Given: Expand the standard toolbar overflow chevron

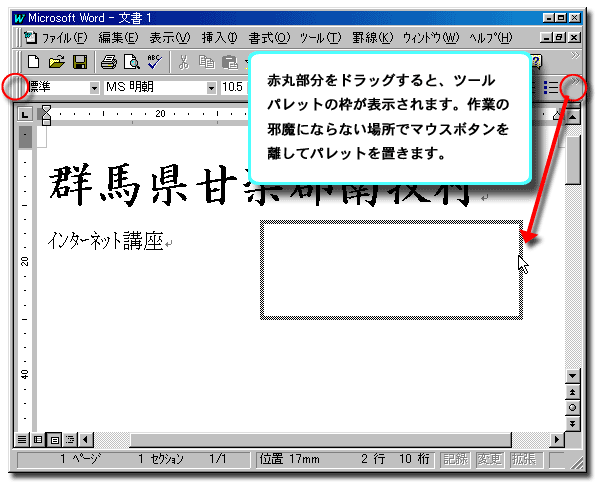Looking at the screenshot, I should tap(575, 55).
